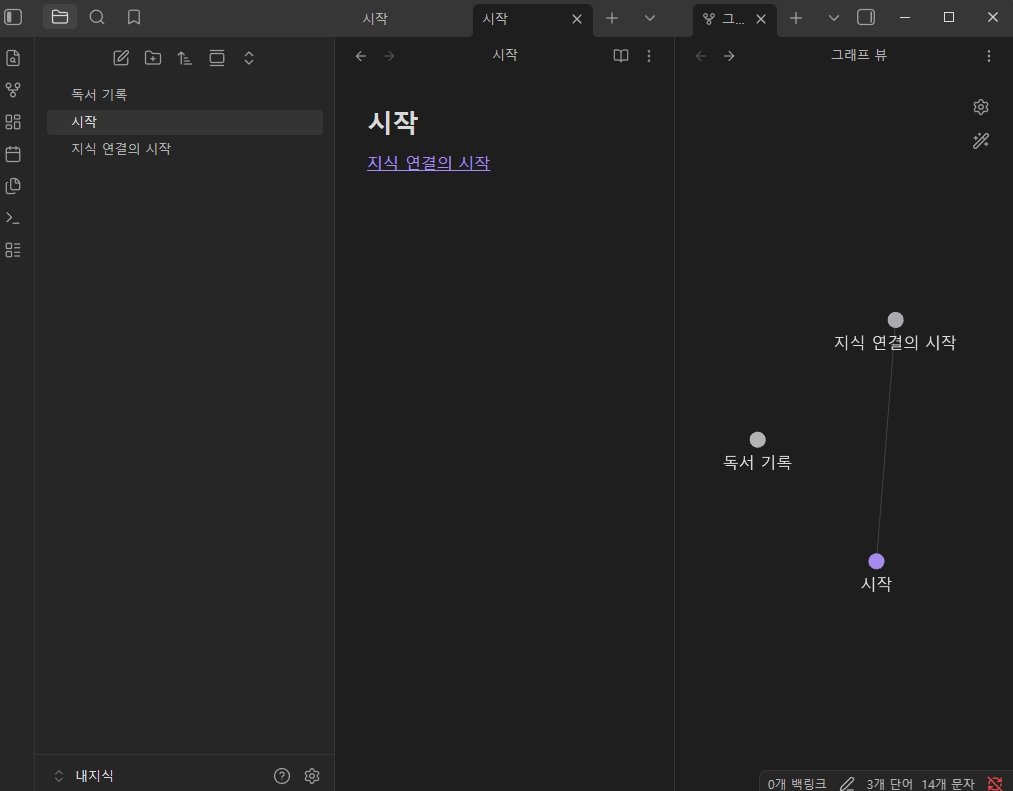Switch to the first 시작 tab
This screenshot has height=791, width=1013.
375,19
